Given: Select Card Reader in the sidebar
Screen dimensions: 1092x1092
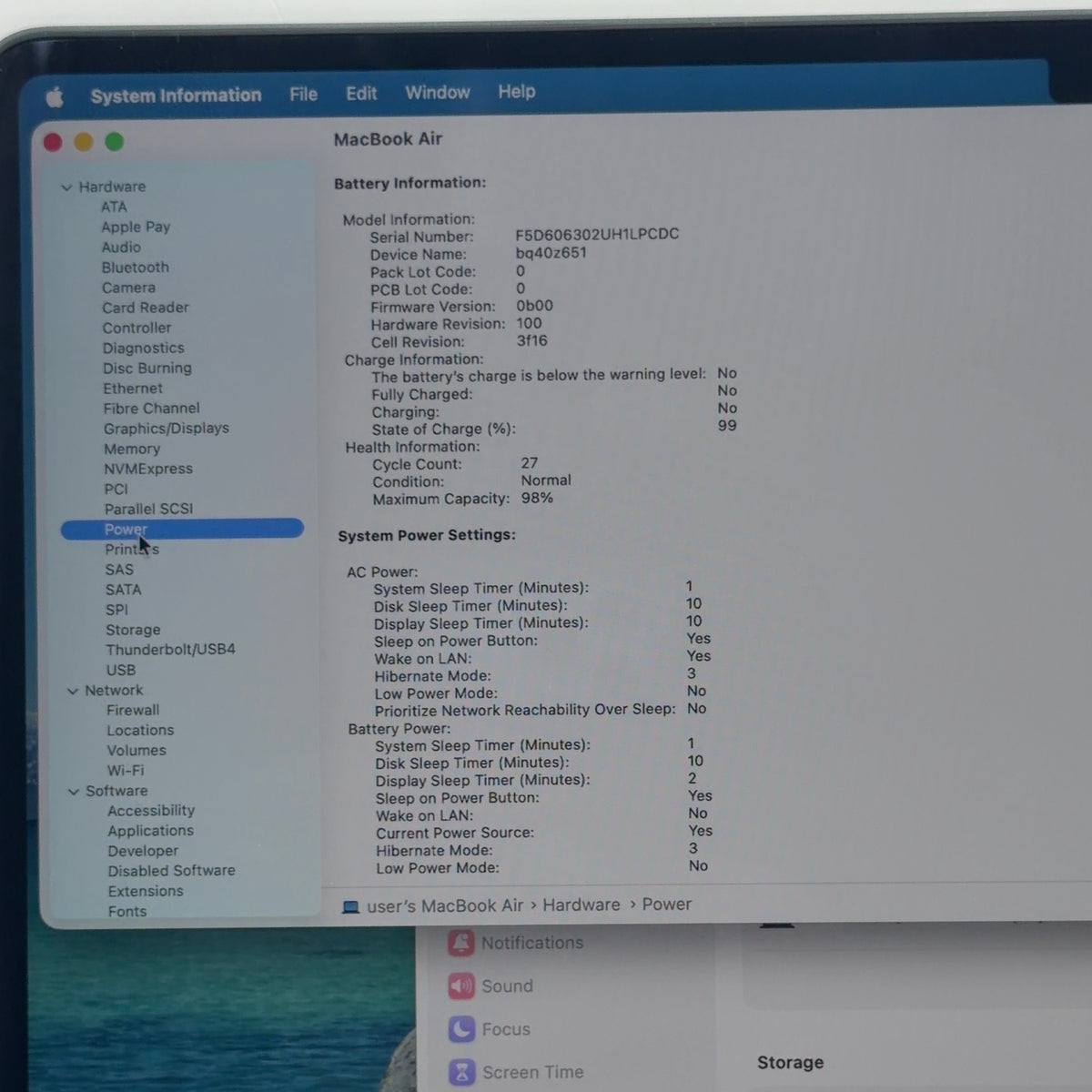Looking at the screenshot, I should (146, 308).
